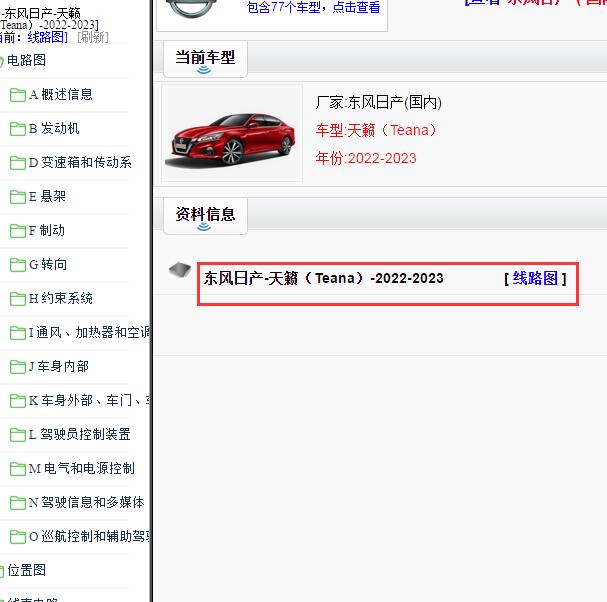Select tree item J 车身内部
This screenshot has width=607, height=602.
59,367
